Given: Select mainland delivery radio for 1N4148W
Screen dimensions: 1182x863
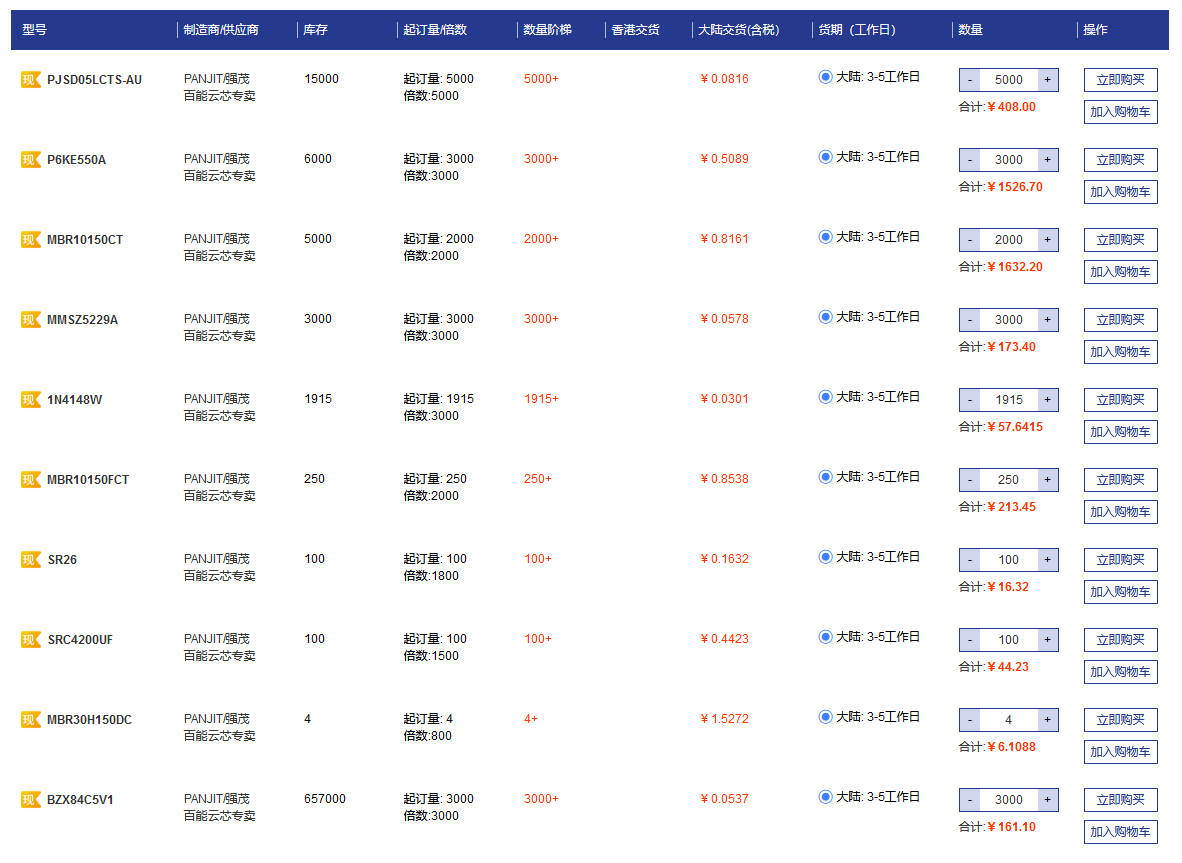Looking at the screenshot, I should pyautogui.click(x=825, y=396).
